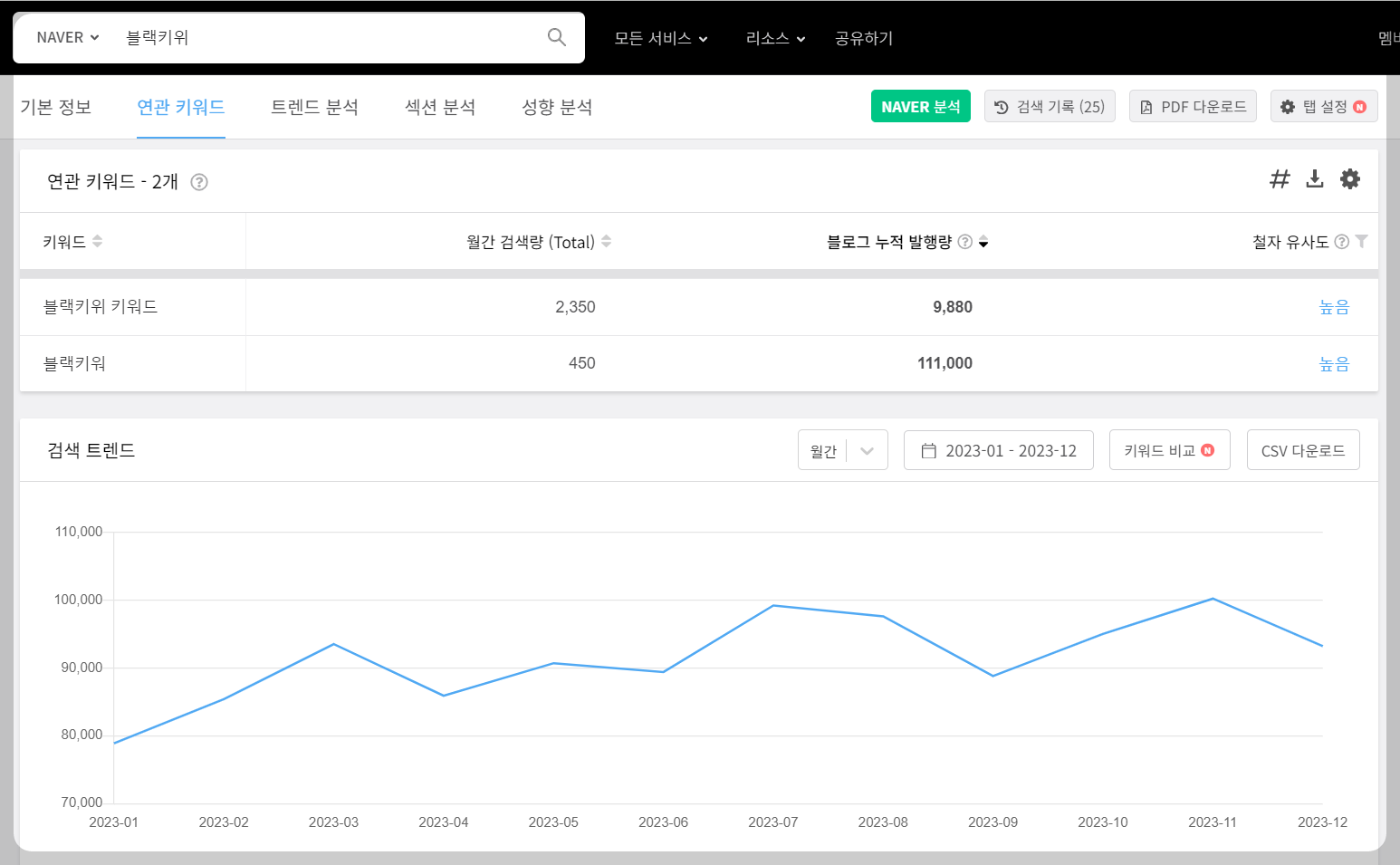The height and width of the screenshot is (865, 1400).
Task: Open the 트렌드 분석 tab
Action: [x=315, y=107]
